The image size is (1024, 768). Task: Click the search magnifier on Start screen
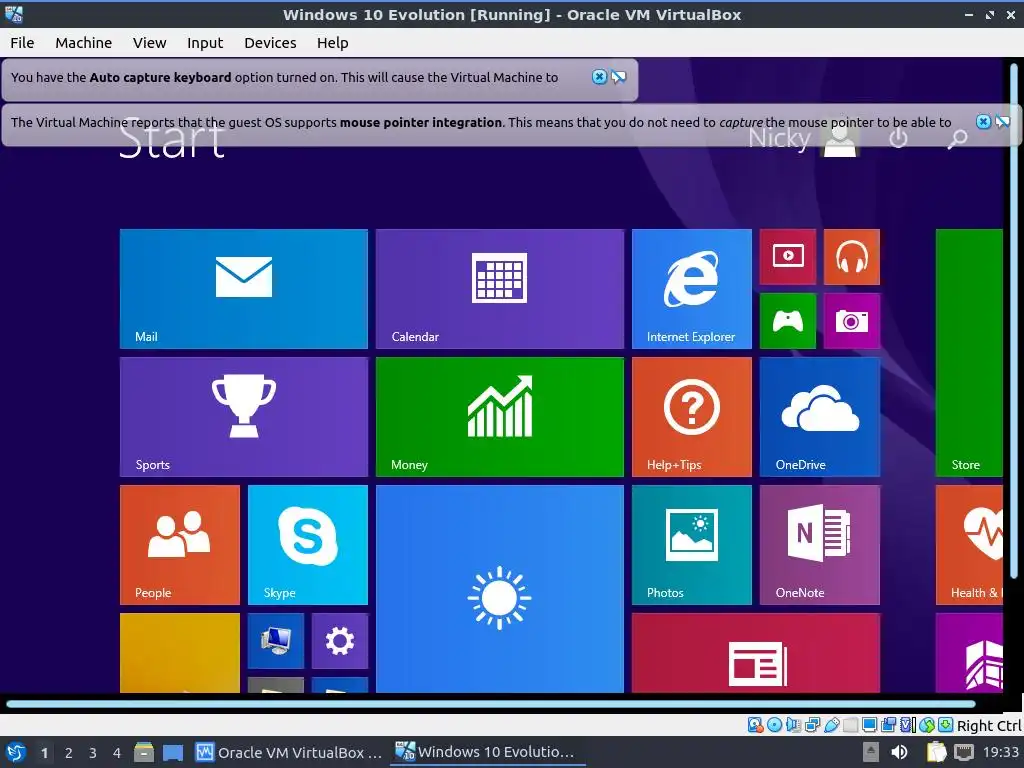coord(957,138)
